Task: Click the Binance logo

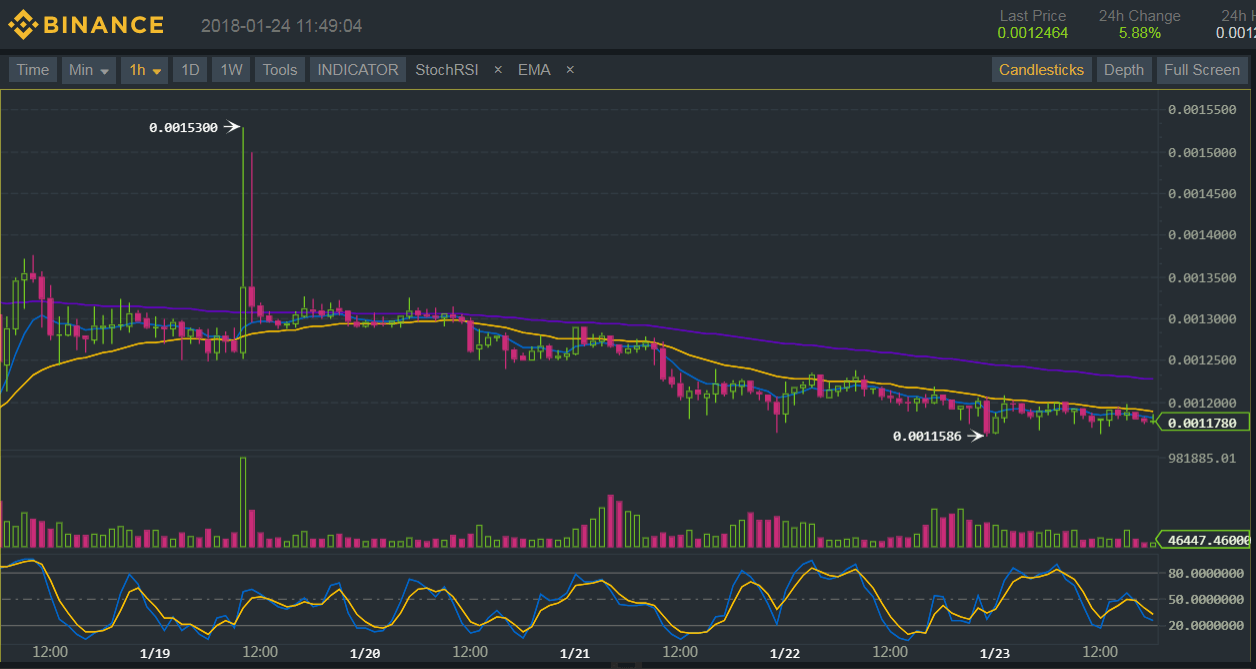Action: click(x=85, y=25)
